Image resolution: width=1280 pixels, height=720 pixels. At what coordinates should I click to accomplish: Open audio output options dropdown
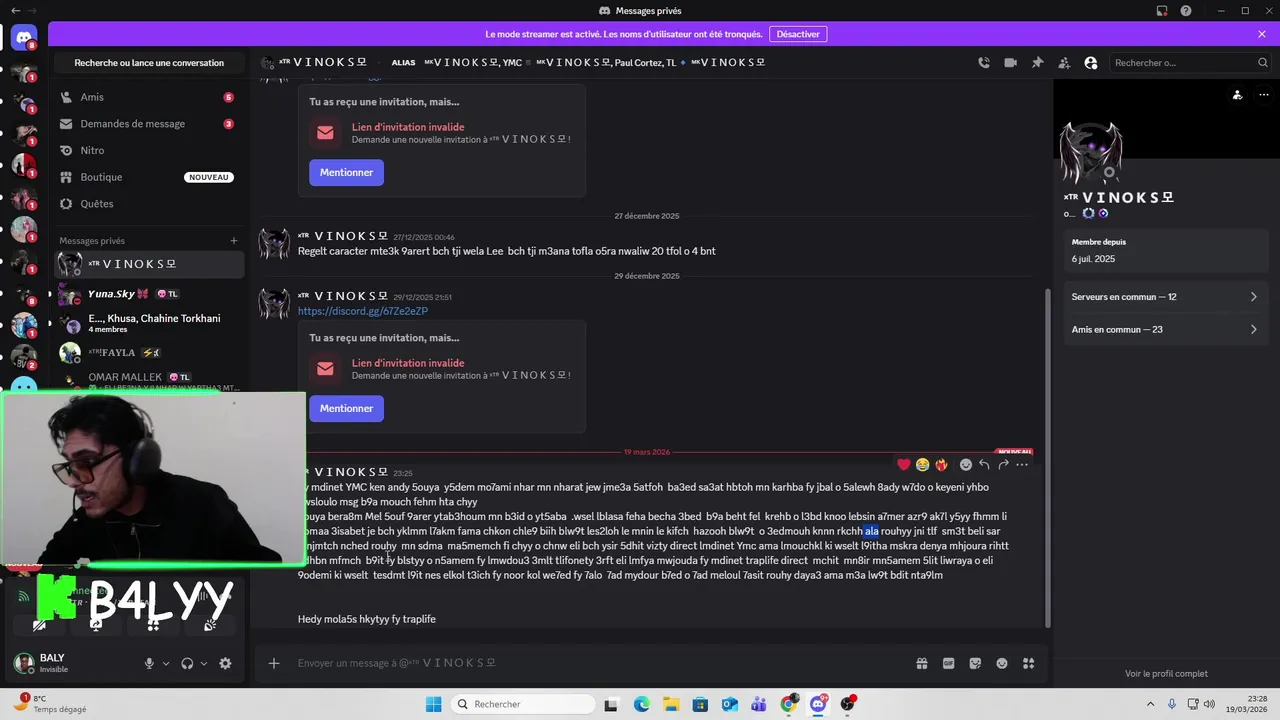204,663
